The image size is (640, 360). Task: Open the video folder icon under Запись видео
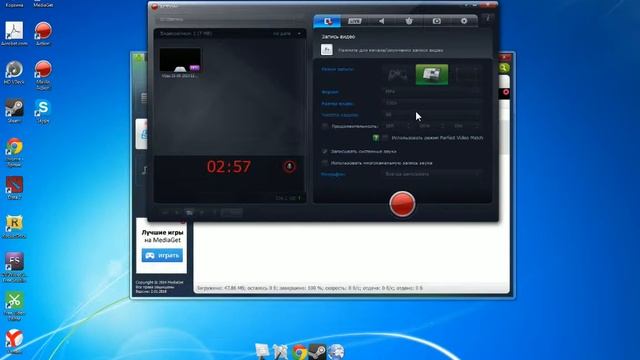tap(327, 50)
